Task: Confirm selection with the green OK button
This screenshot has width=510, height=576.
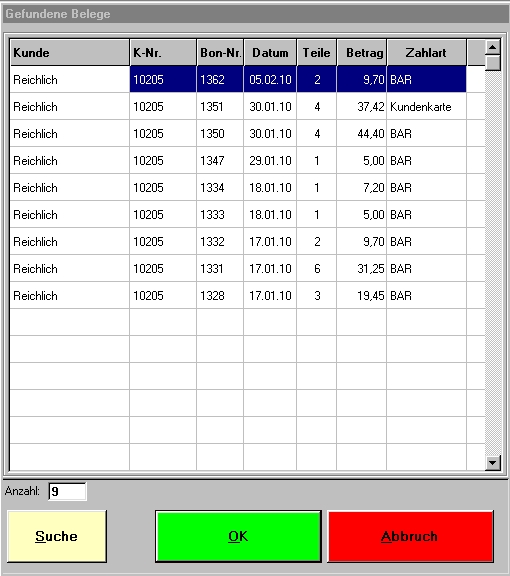Action: click(238, 536)
